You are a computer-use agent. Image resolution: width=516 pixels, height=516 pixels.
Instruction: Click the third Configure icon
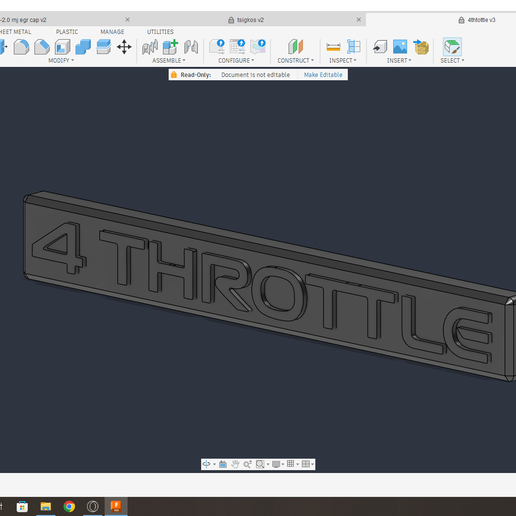pyautogui.click(x=258, y=46)
